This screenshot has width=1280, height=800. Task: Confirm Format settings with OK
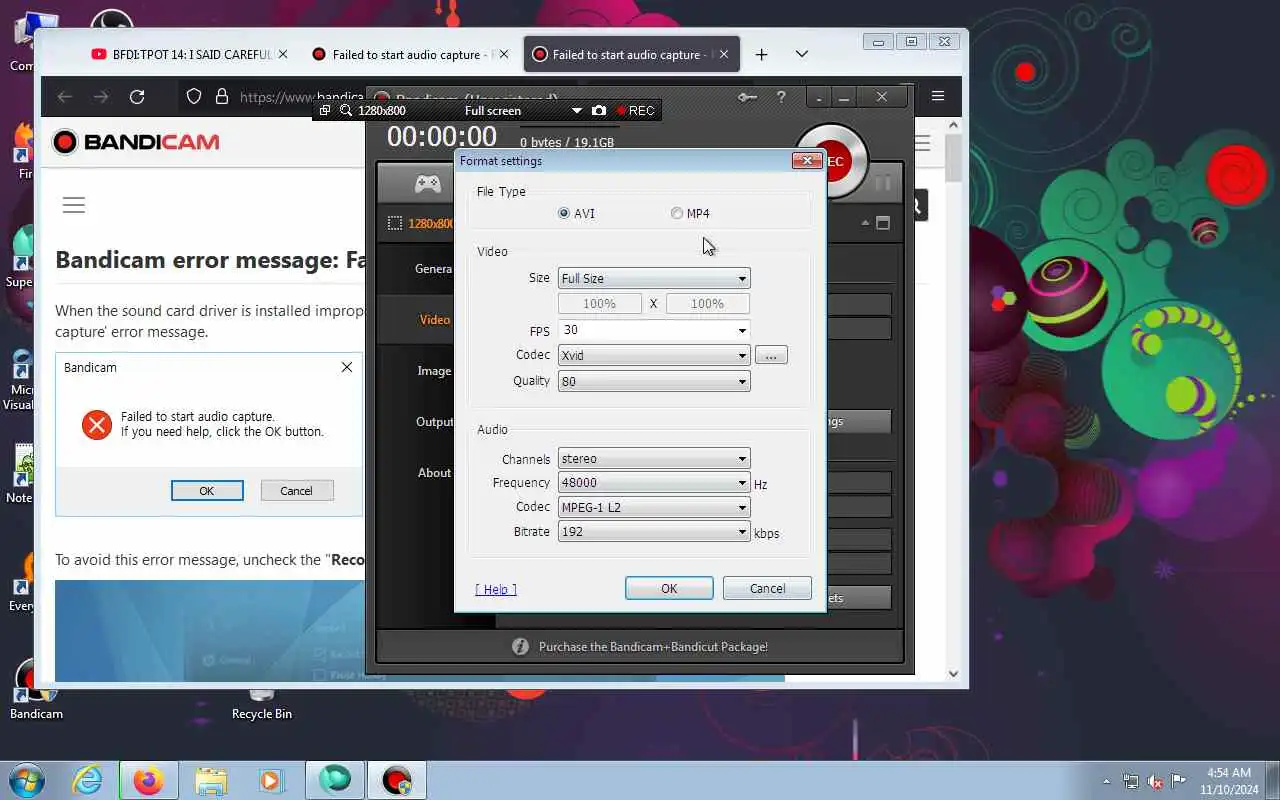[669, 588]
